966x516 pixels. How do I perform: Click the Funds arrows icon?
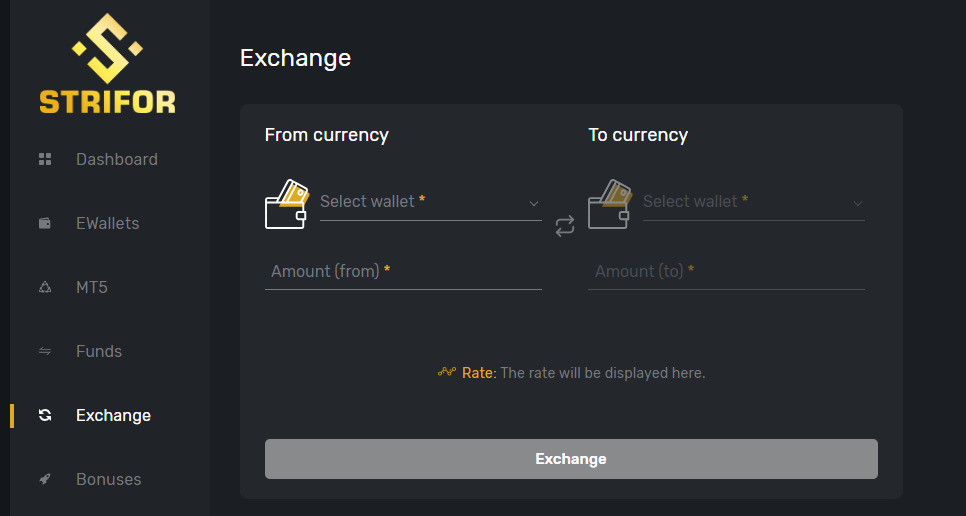45,352
